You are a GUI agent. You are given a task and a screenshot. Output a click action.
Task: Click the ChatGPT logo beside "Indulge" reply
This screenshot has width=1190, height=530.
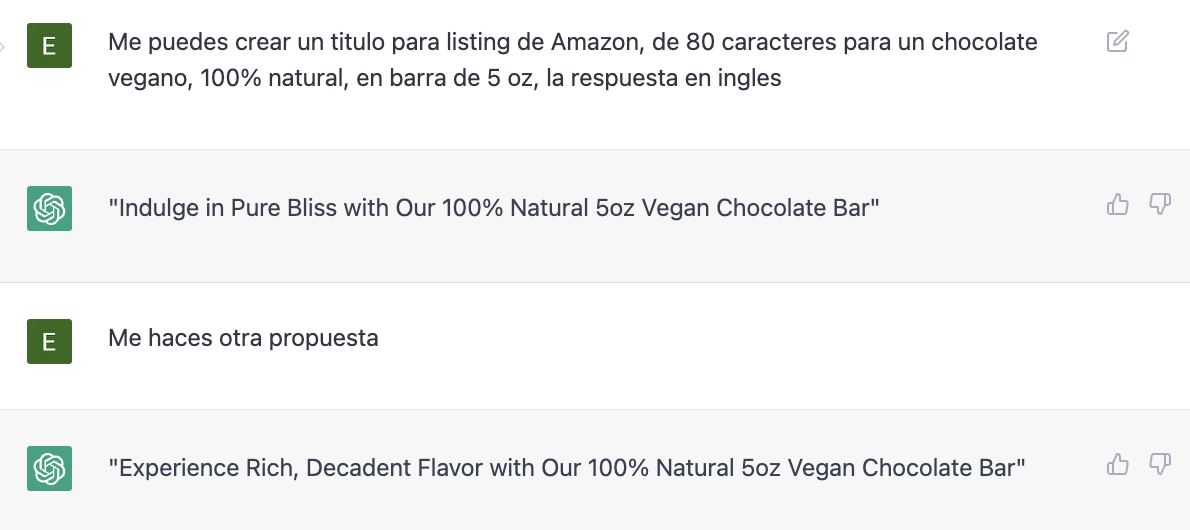(49, 208)
